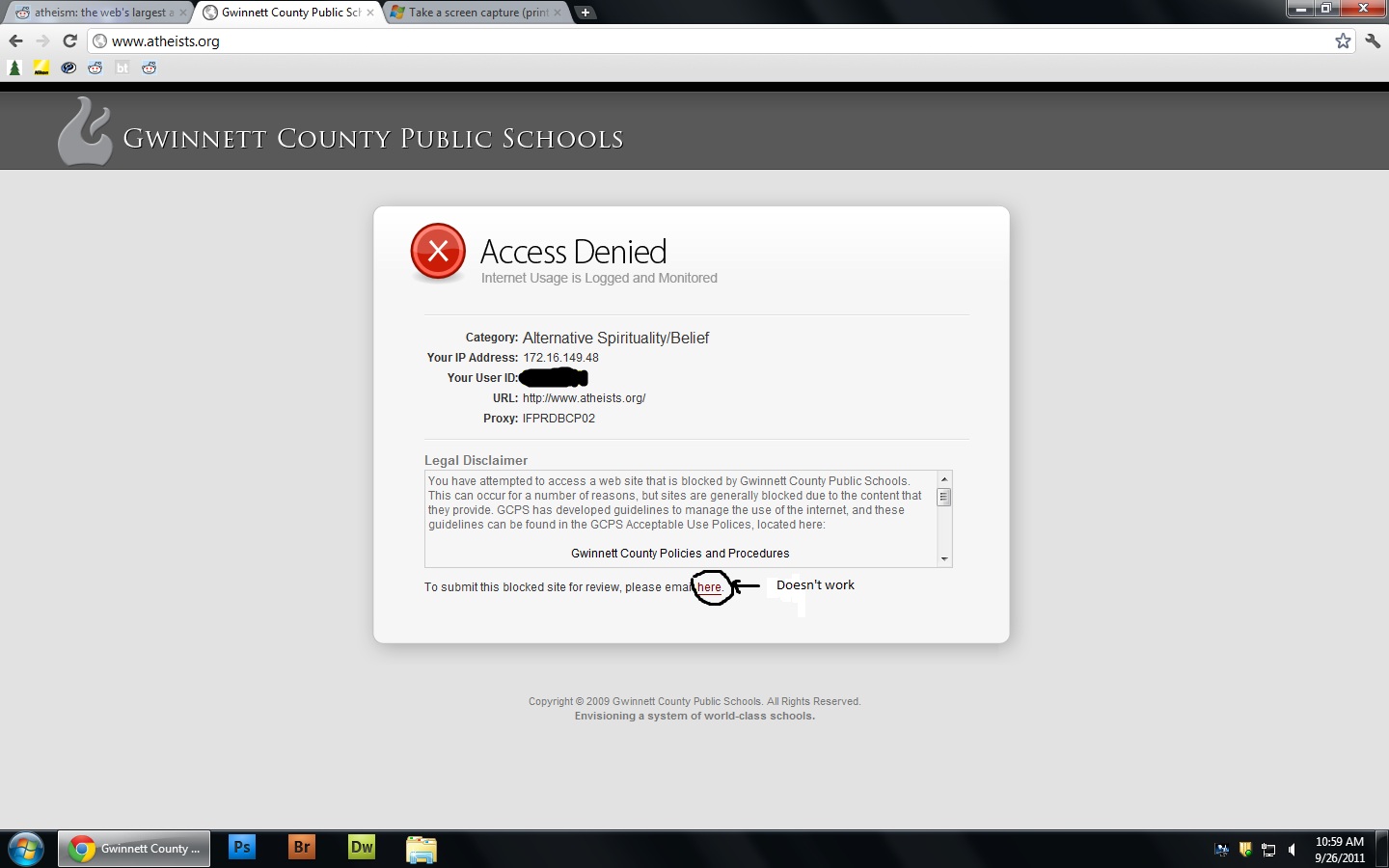Screen dimensions: 1389x868
Task: Open a new browser tab
Action: [x=585, y=13]
